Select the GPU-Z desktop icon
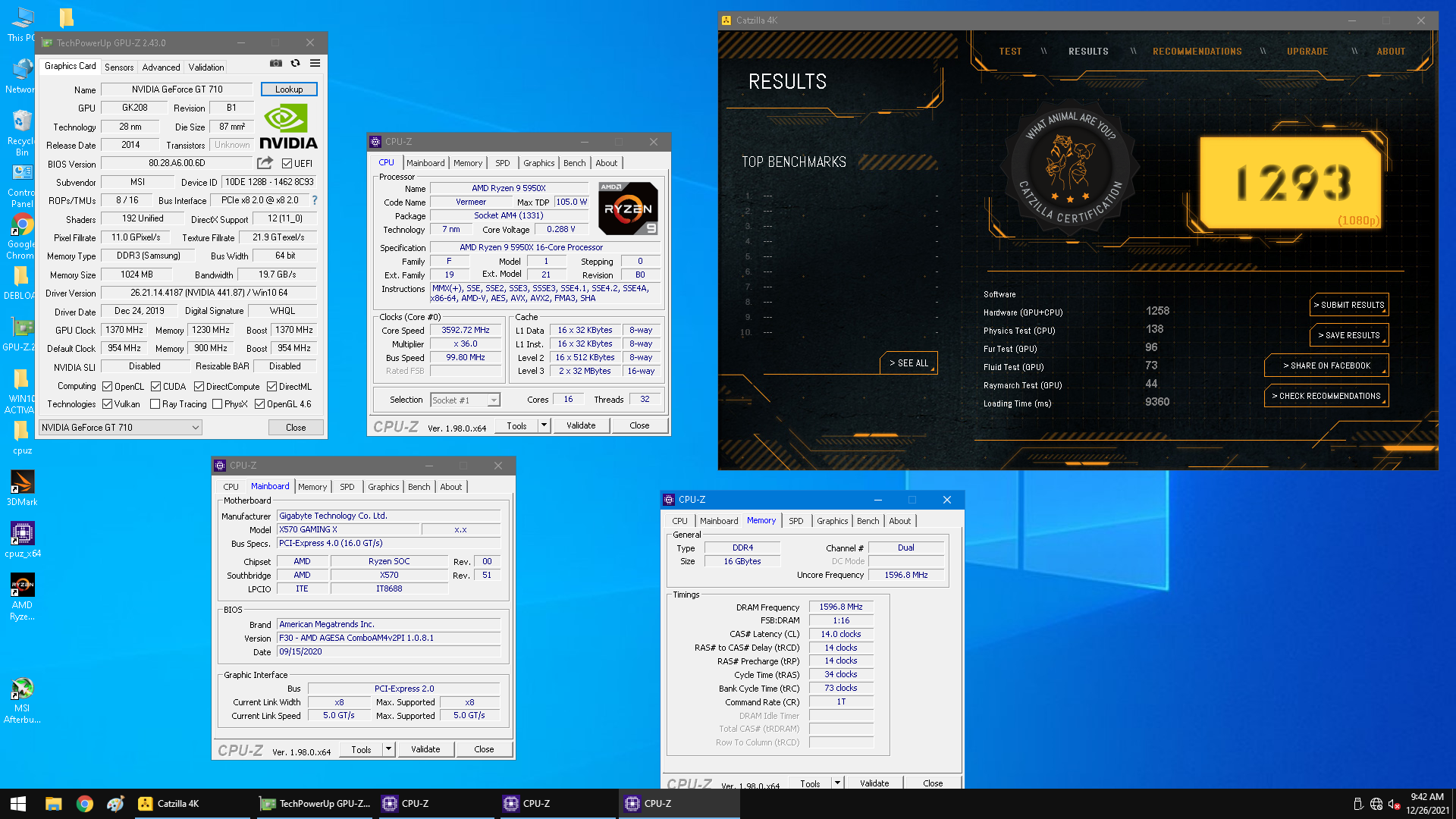The width and height of the screenshot is (1456, 819). pyautogui.click(x=22, y=334)
